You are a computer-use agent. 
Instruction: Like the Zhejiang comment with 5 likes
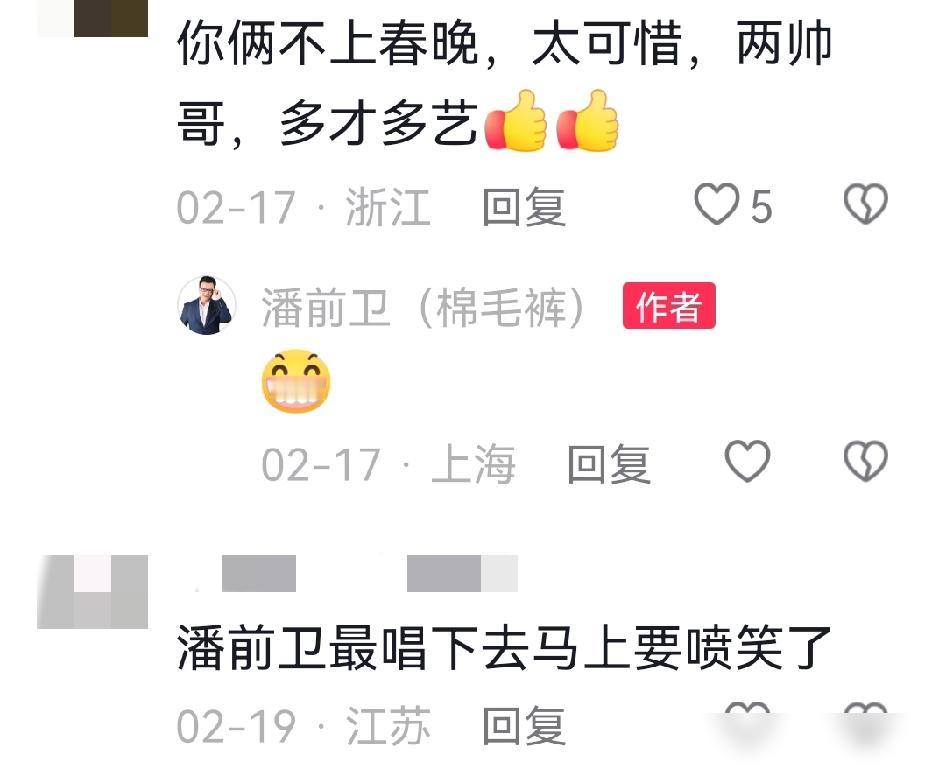coord(716,205)
